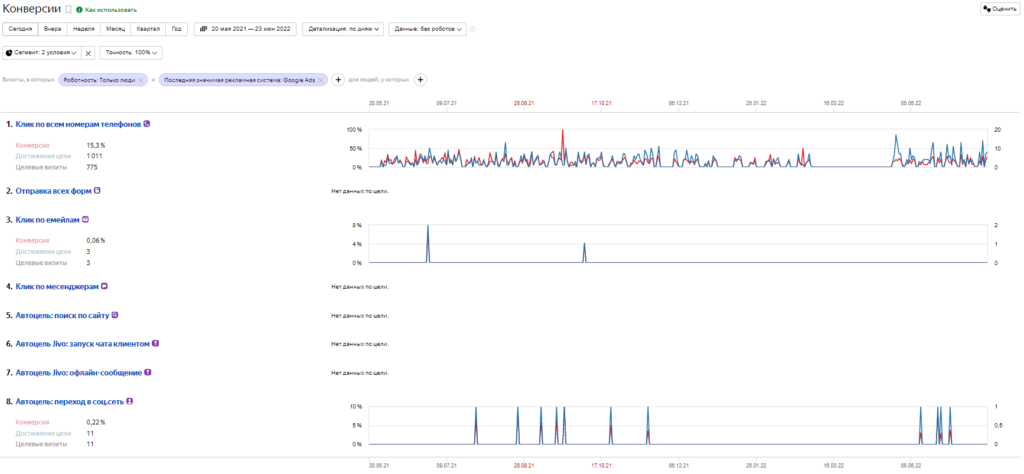
Task: Click icon beside Автоцель: поиск по сайту
Action: 115,314
